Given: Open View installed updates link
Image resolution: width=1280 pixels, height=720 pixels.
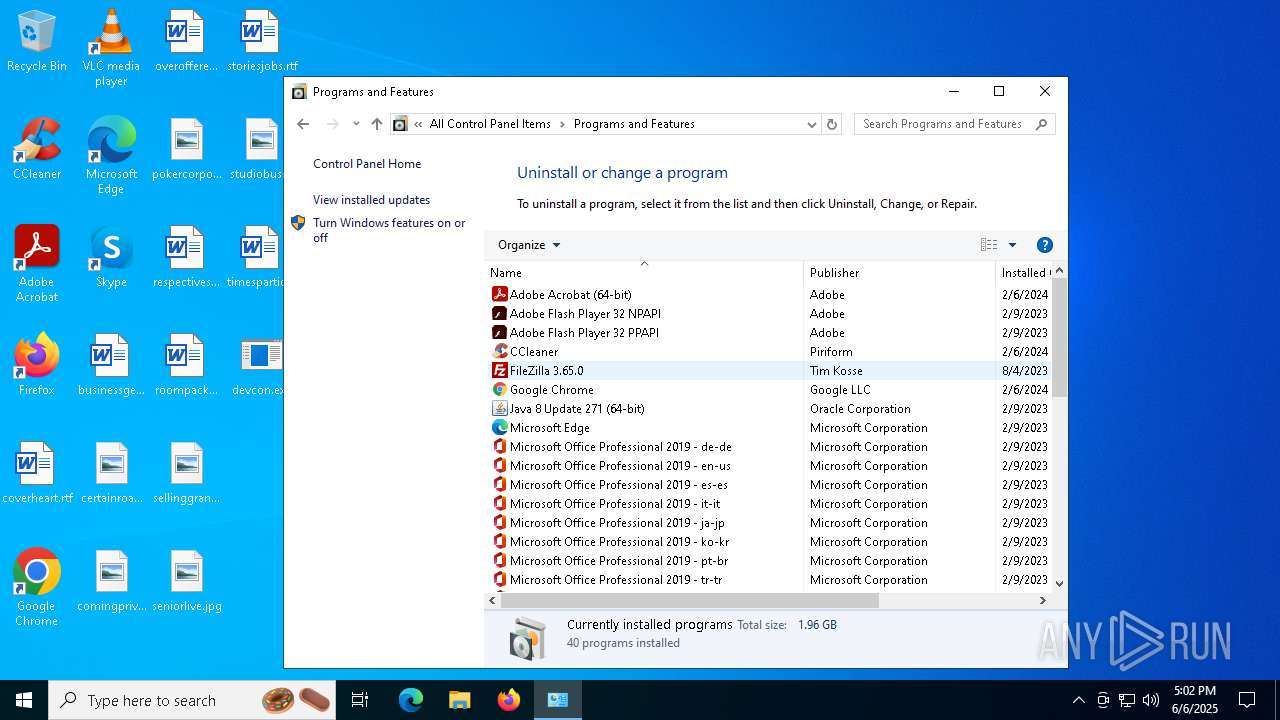Looking at the screenshot, I should click(371, 200).
